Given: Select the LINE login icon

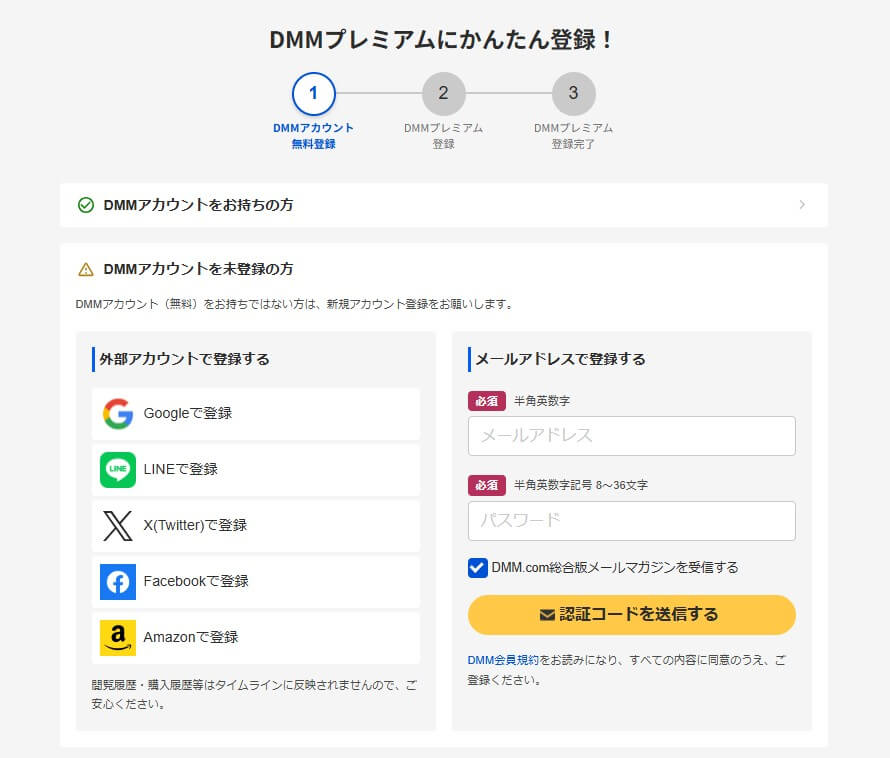Looking at the screenshot, I should 117,469.
